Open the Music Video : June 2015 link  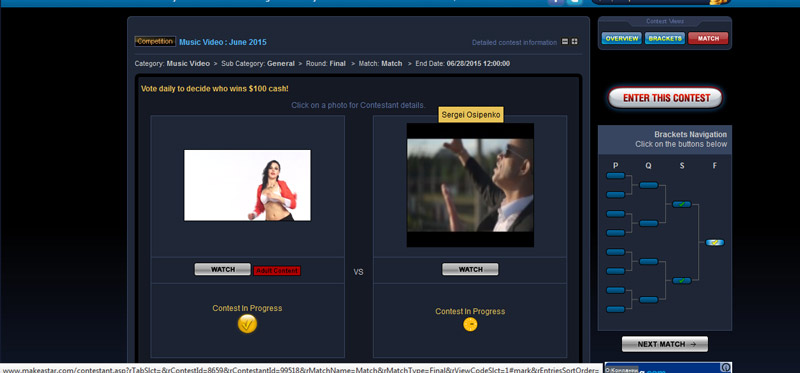[222, 42]
